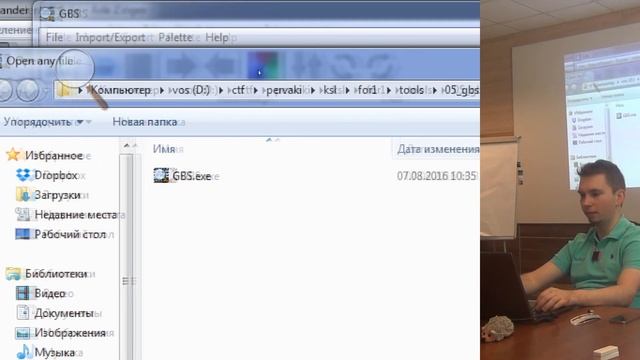
Task: Click the Избранное star icon
Action: point(13,154)
